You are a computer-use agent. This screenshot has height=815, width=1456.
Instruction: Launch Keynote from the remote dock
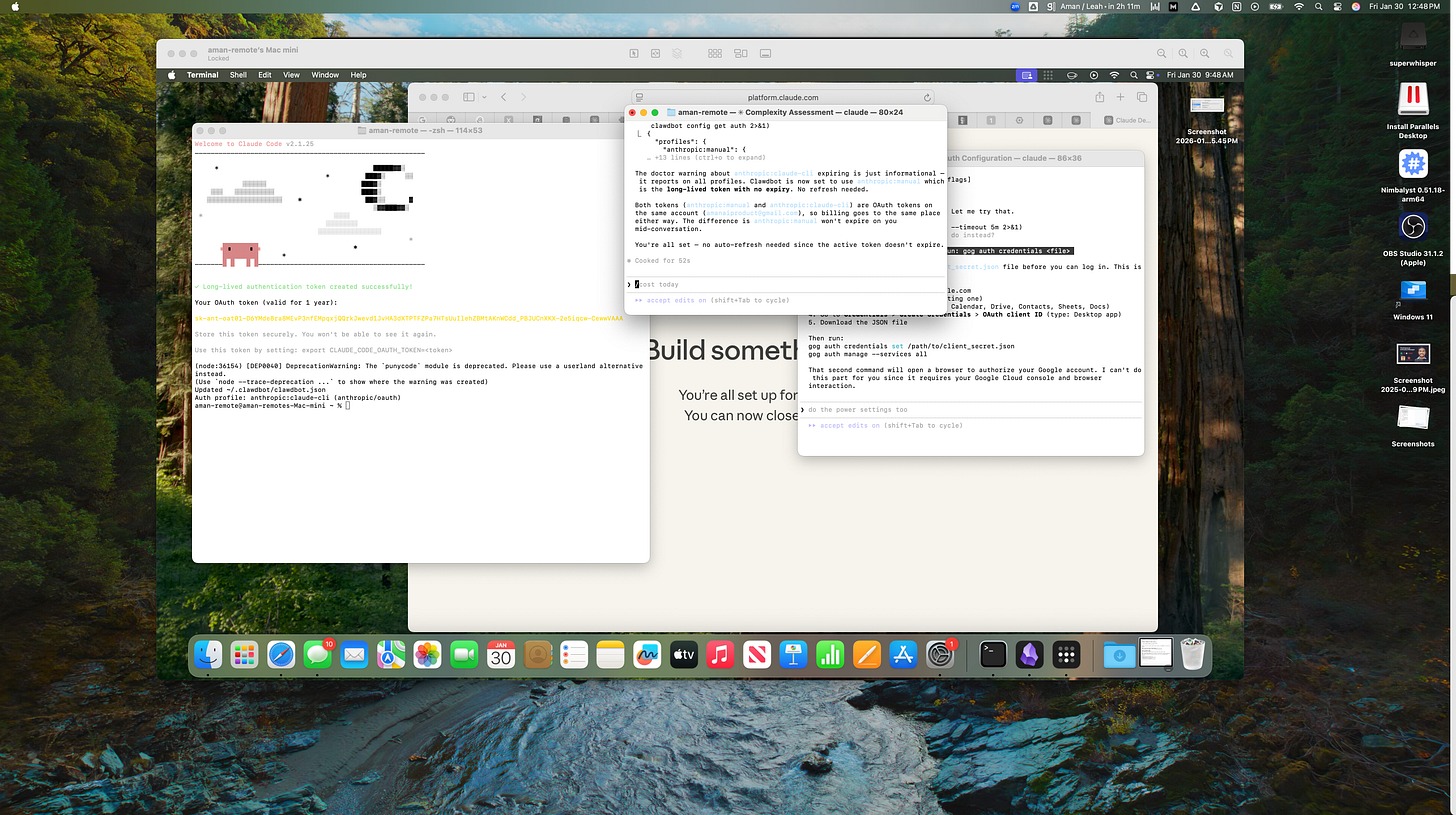point(794,655)
